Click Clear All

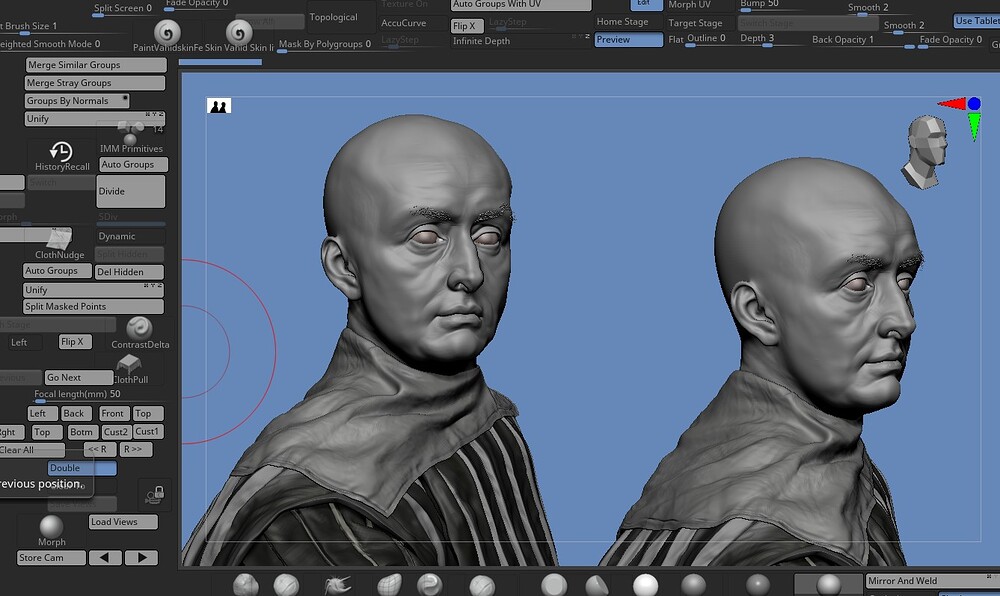[32, 450]
